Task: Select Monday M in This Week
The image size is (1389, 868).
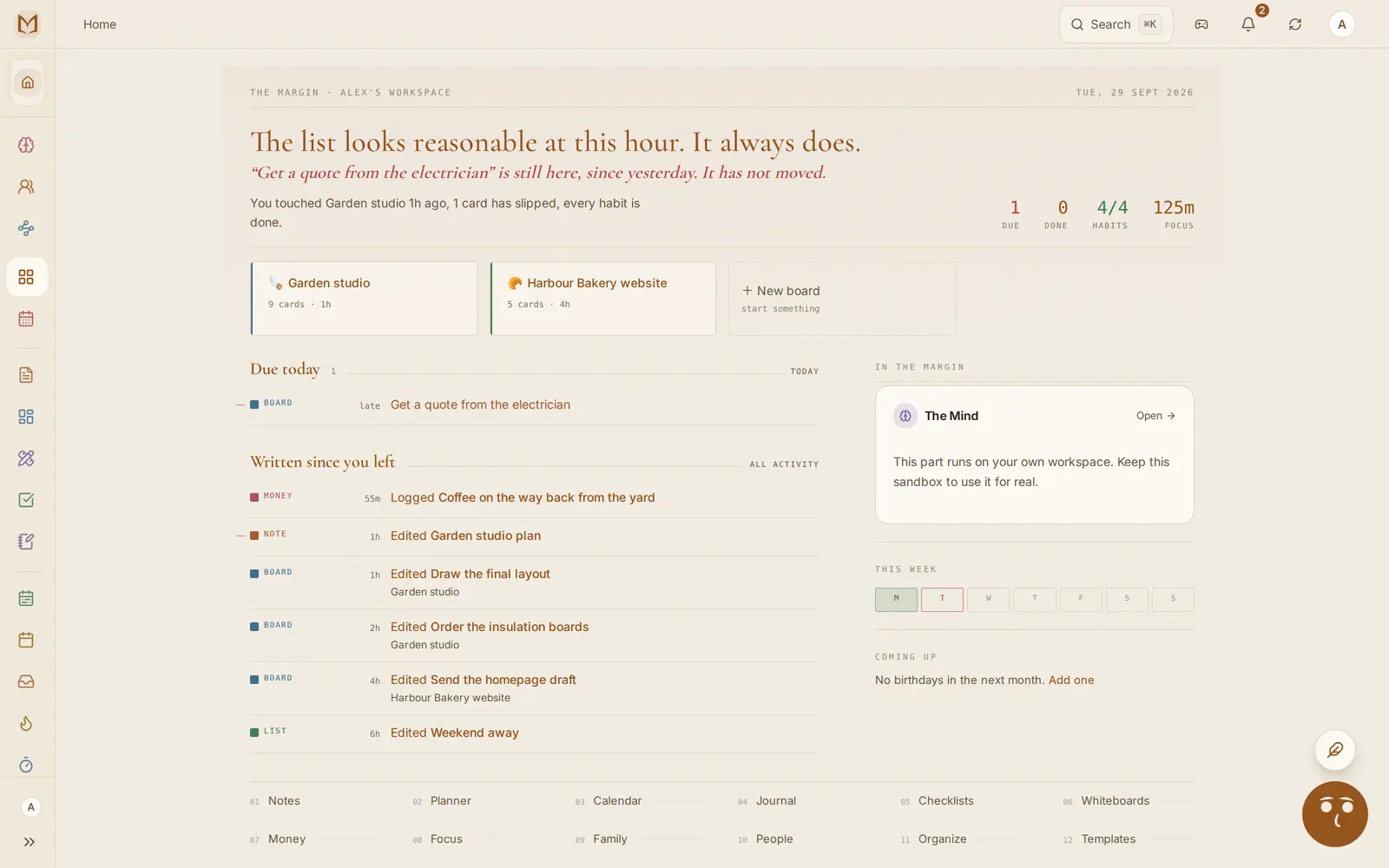Action: tap(896, 599)
